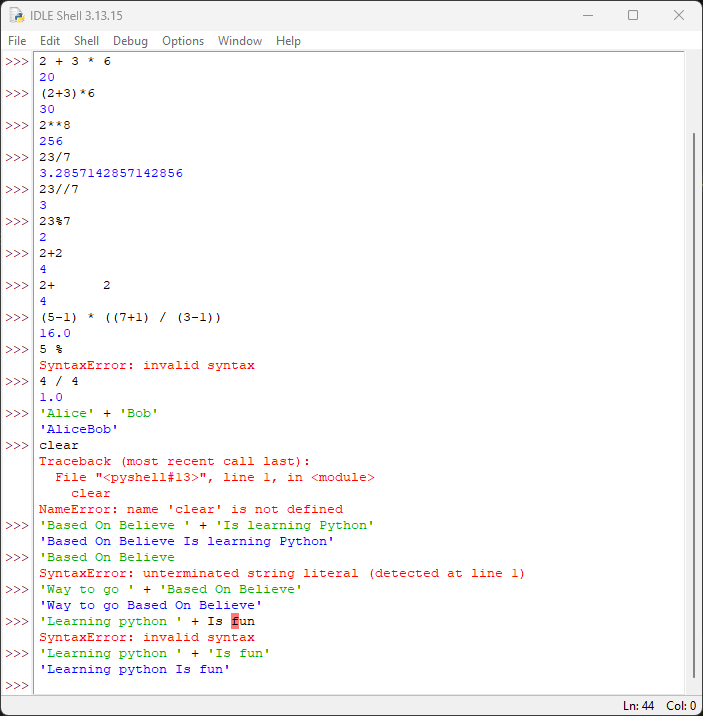Click the input line '2**8'
This screenshot has height=716, width=703.
[x=55, y=125]
